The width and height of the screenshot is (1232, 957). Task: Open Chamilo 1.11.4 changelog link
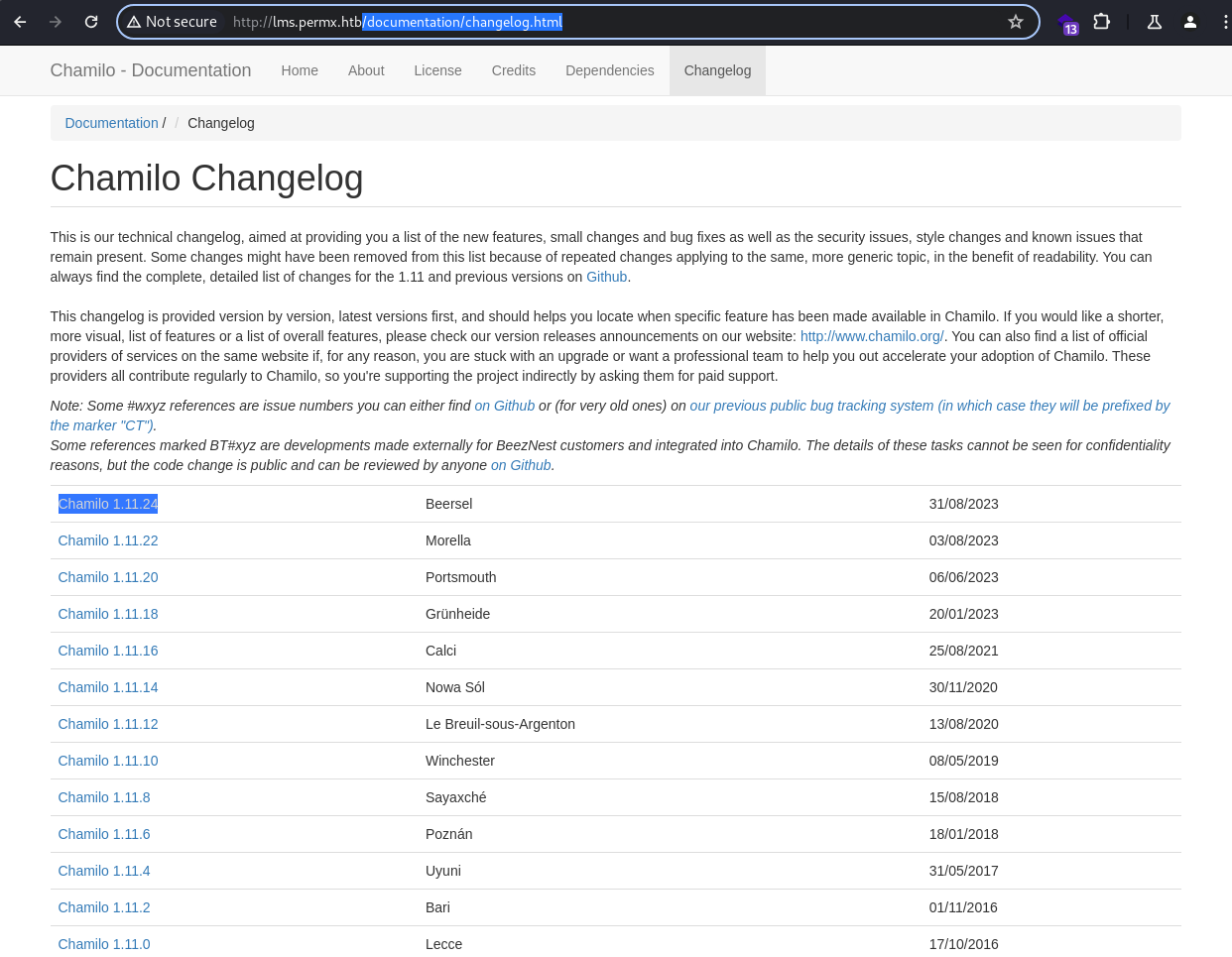pos(104,871)
